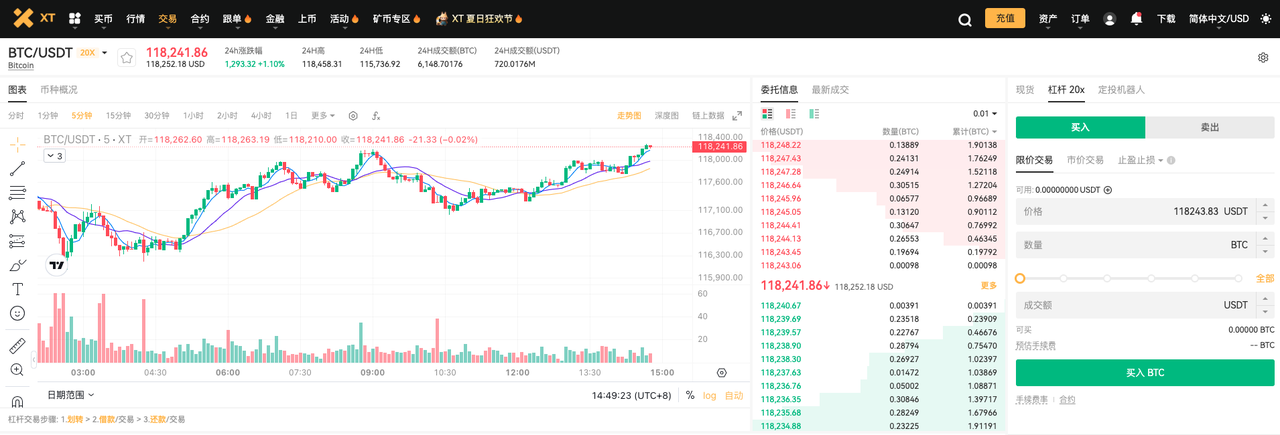
Task: Show sell orders only view
Action: (x=790, y=114)
